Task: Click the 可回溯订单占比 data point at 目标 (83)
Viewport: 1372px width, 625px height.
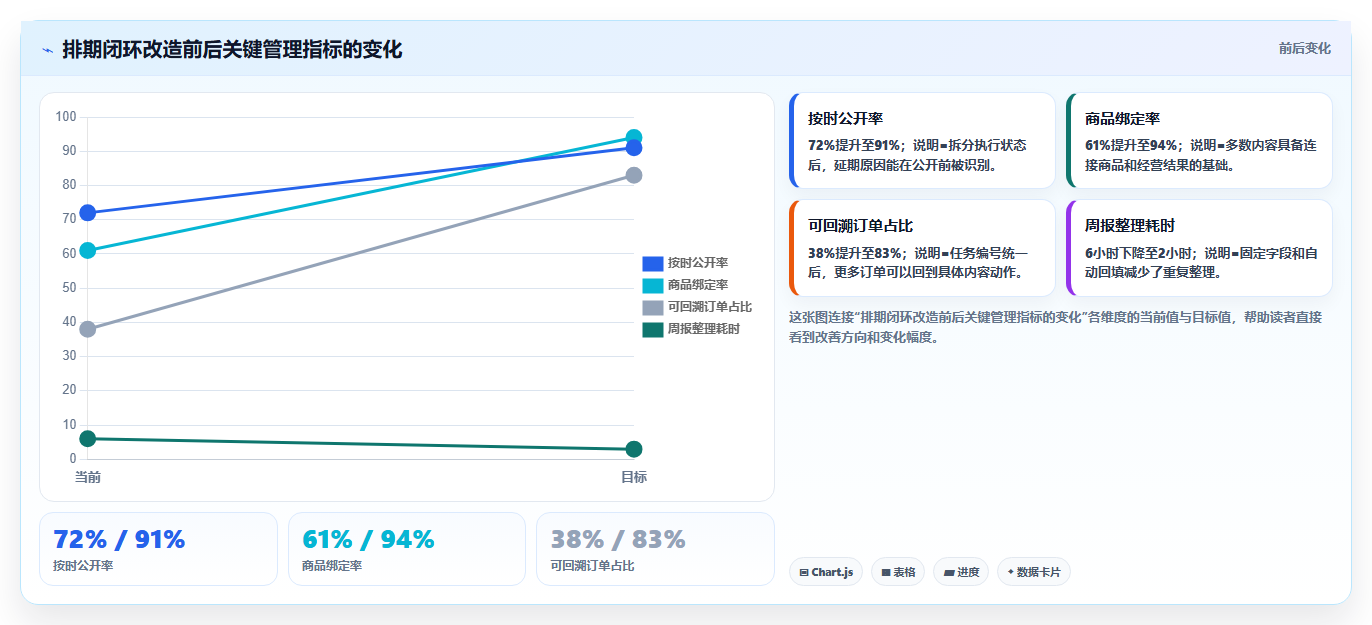Action: (634, 175)
